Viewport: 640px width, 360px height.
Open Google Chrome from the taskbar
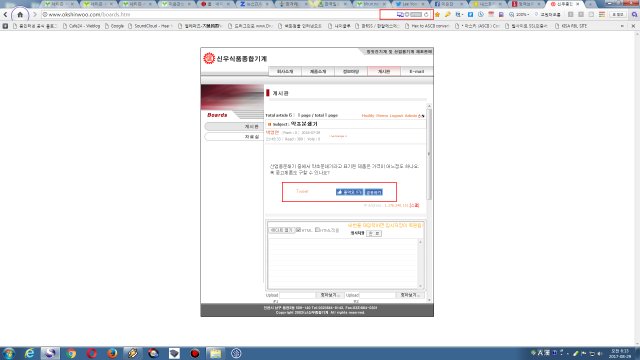click(71, 353)
